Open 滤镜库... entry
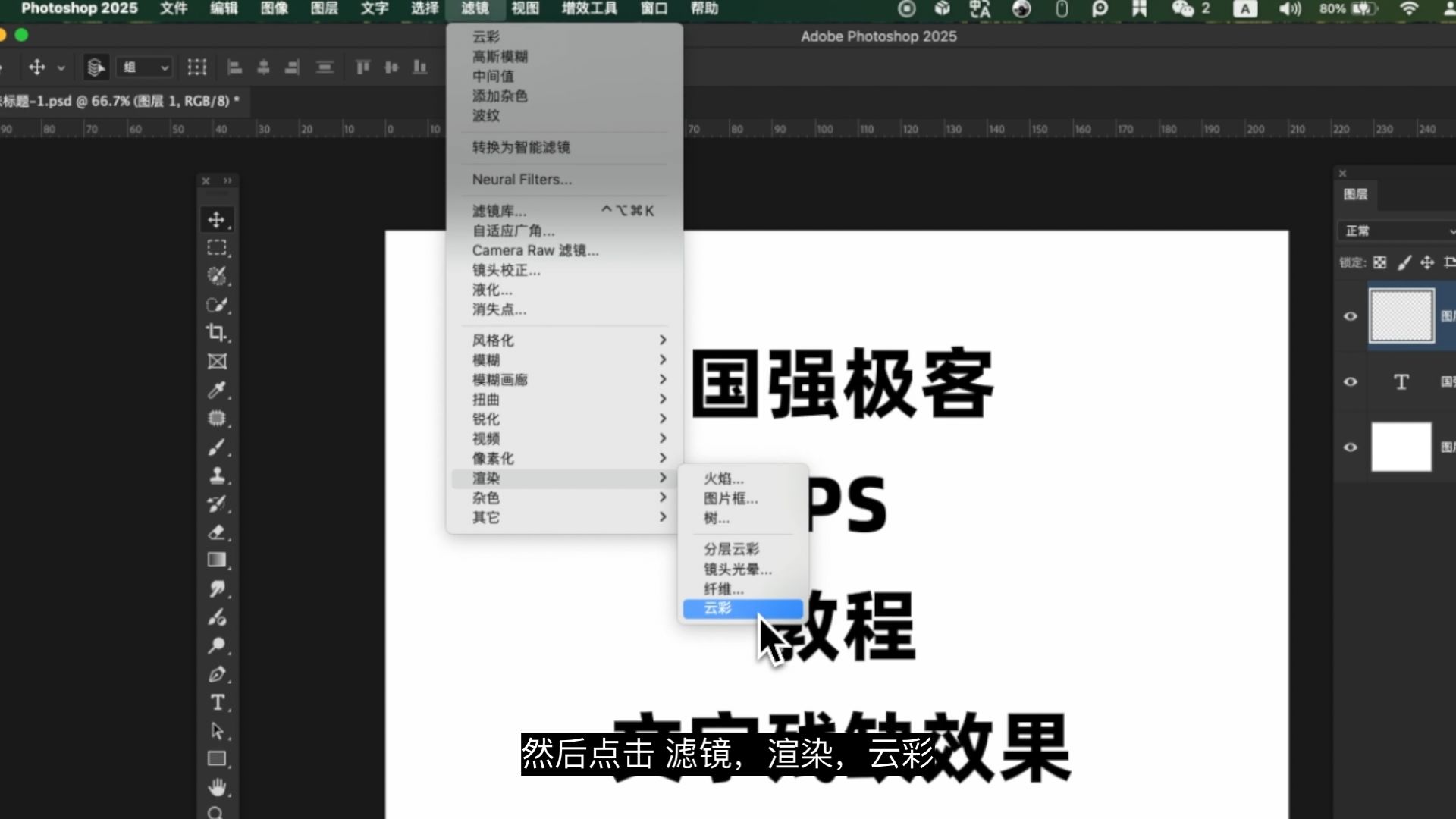Screen dimensions: 1456x819 (565, 211)
